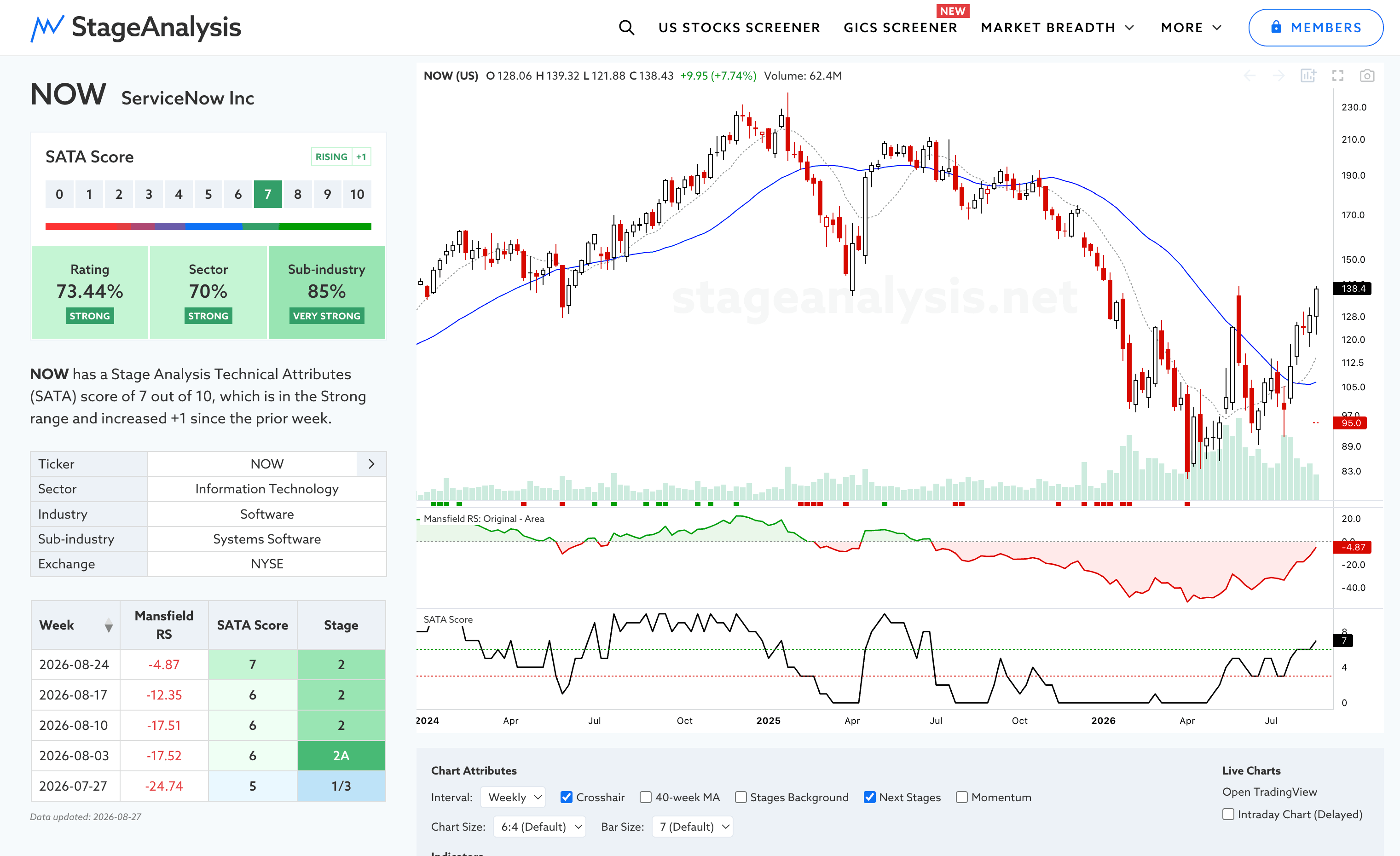The height and width of the screenshot is (856, 1400).
Task: Click Mansfield RS value -17.51
Action: pyautogui.click(x=164, y=725)
